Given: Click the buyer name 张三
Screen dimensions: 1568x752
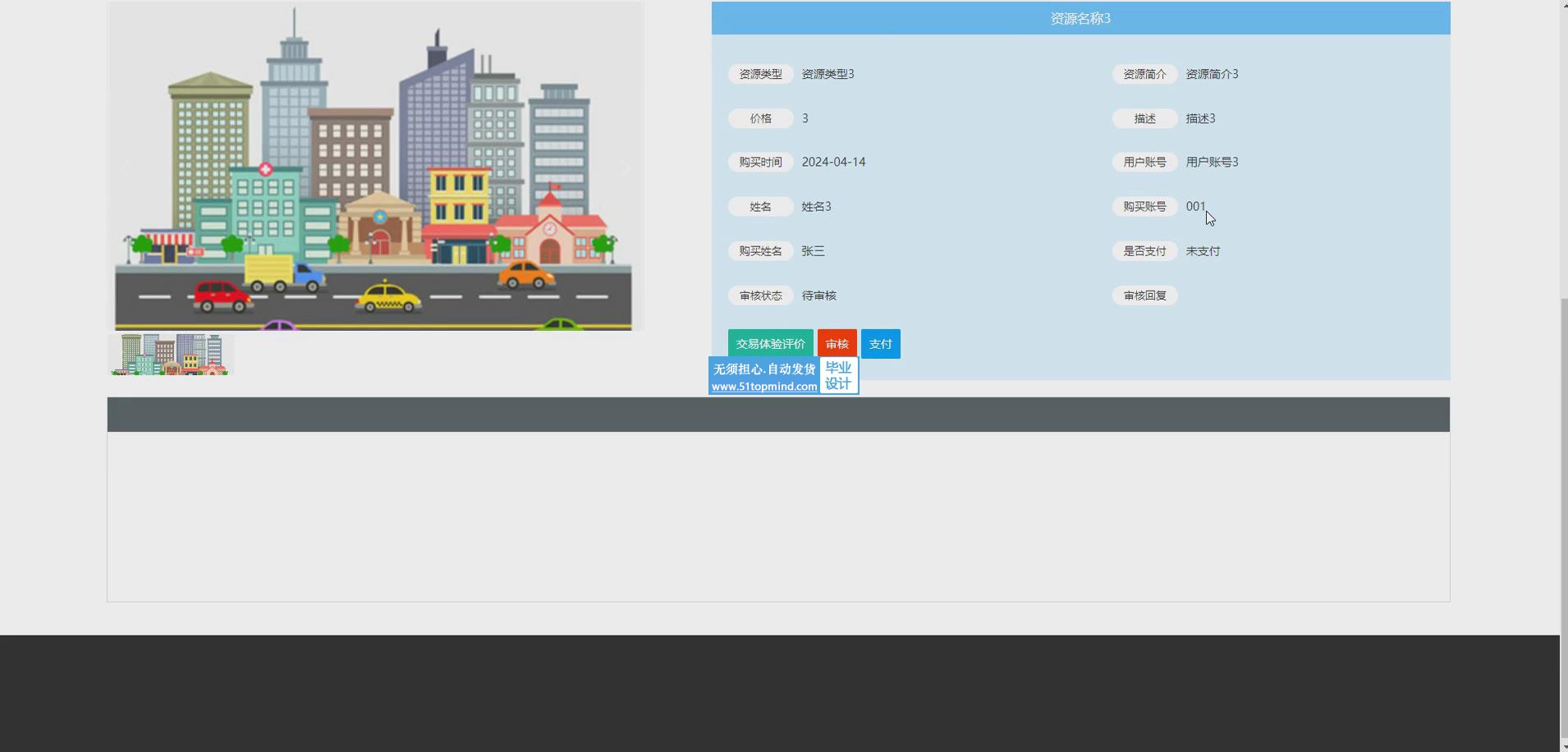Looking at the screenshot, I should (813, 250).
